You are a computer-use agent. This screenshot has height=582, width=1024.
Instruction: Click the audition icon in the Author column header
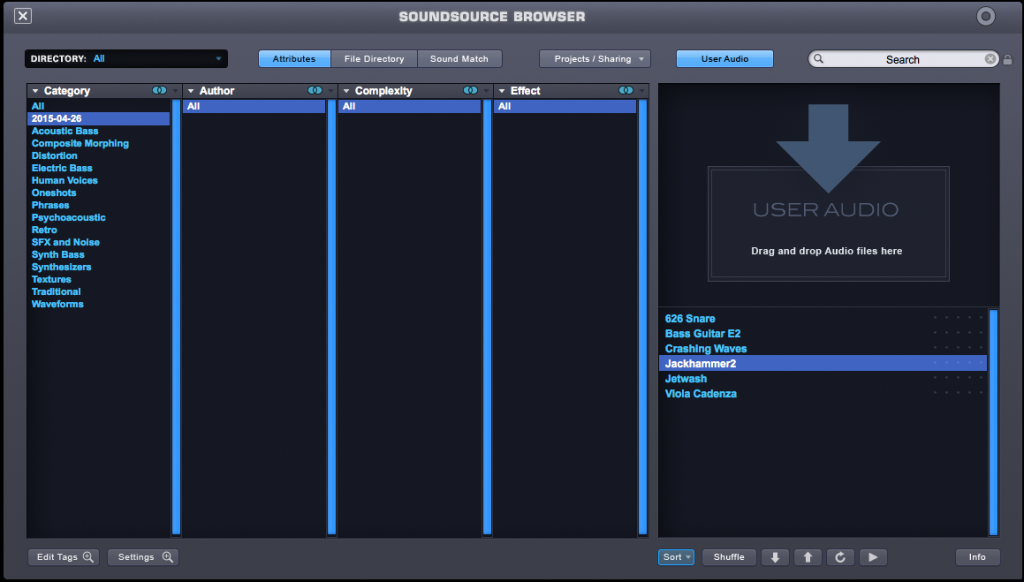(314, 90)
